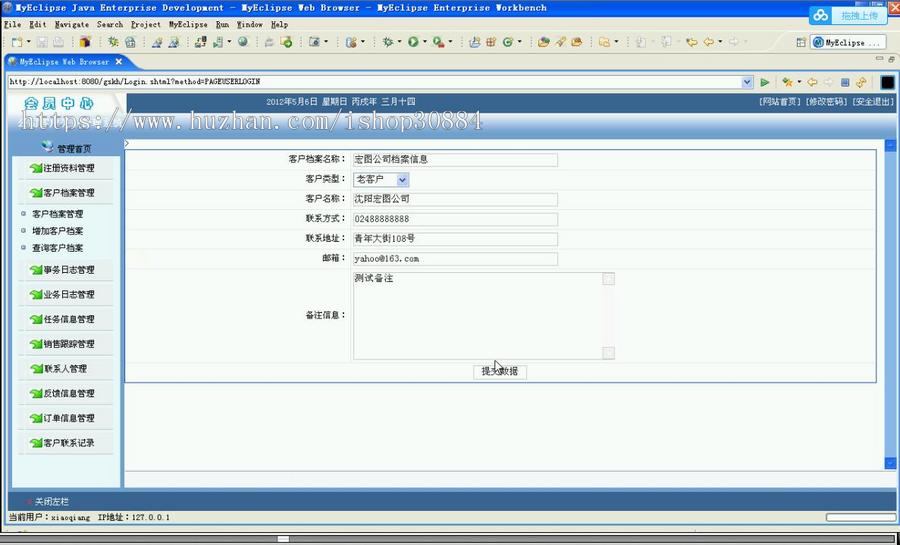The height and width of the screenshot is (545, 900).
Task: Click the Open Perspective icon
Action: 801,42
